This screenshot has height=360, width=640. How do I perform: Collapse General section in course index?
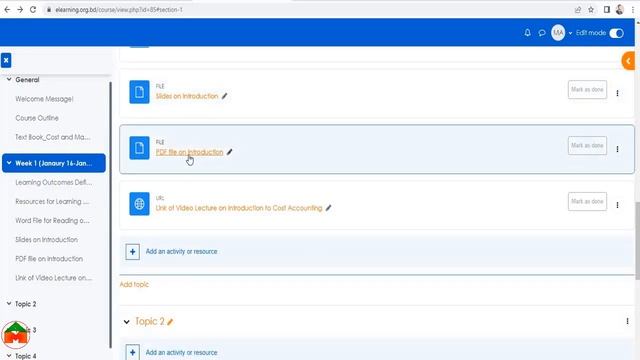coord(9,80)
